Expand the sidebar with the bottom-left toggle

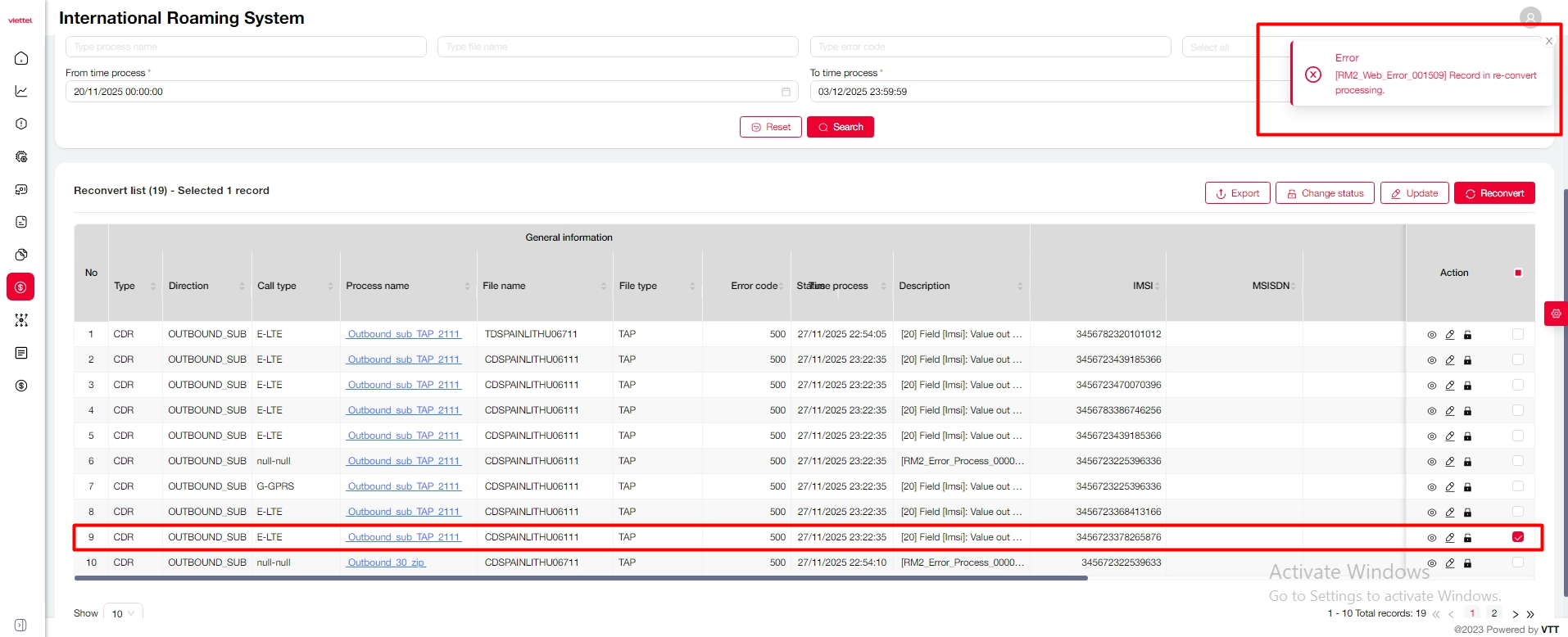pos(21,625)
